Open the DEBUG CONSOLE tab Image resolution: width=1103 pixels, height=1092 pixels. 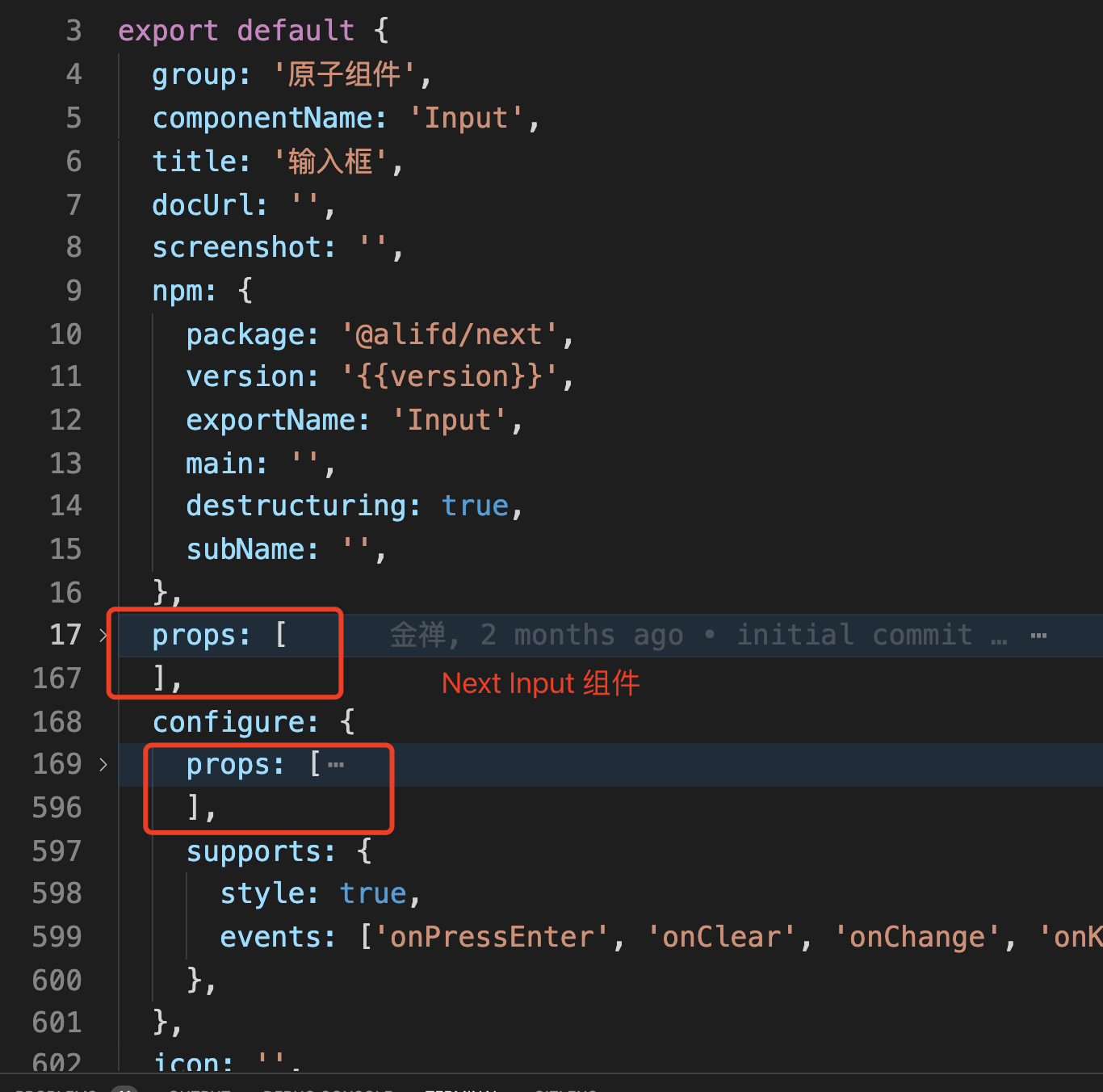(x=326, y=1089)
